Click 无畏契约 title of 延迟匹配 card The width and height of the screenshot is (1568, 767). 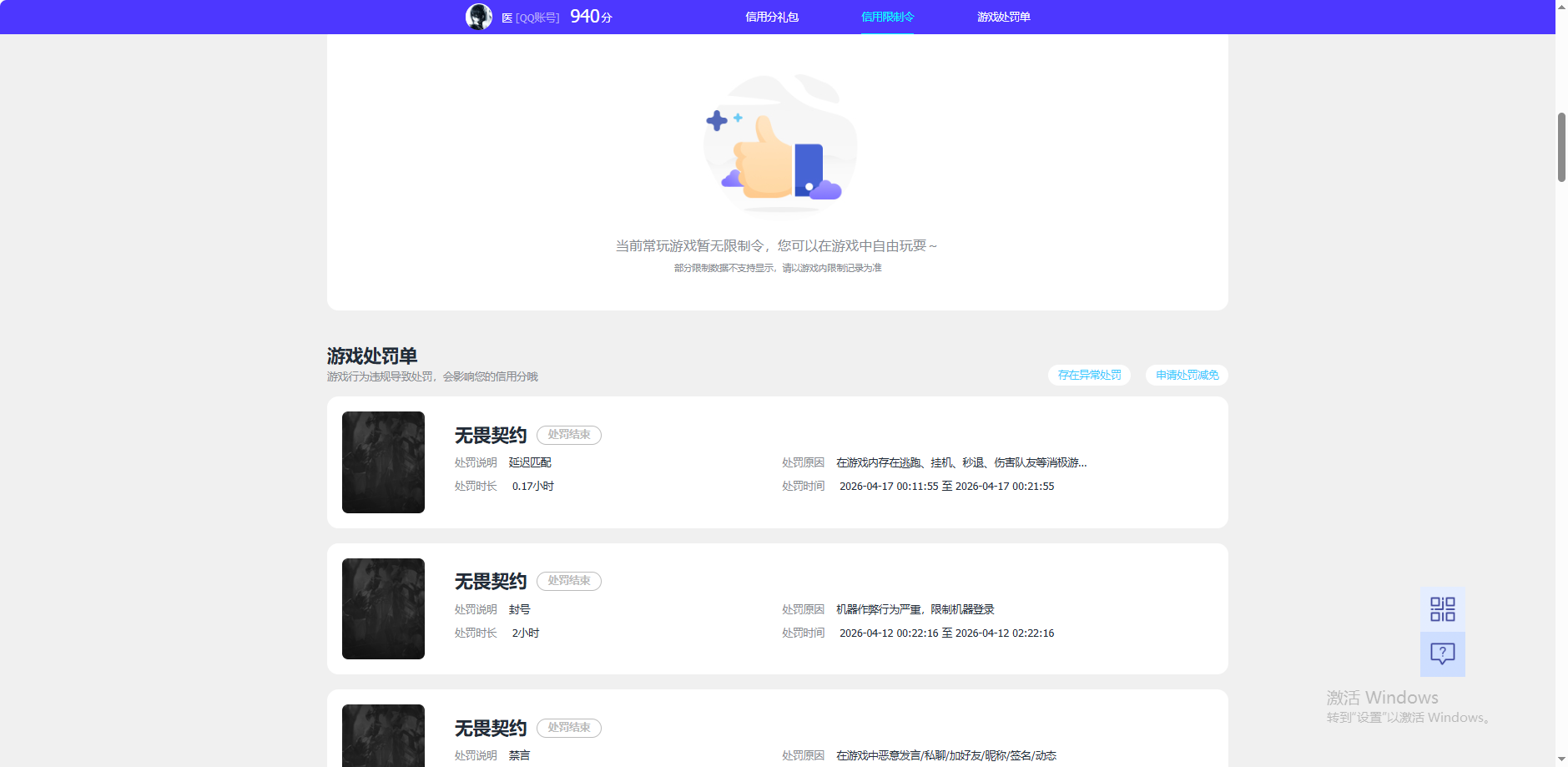[x=491, y=435]
